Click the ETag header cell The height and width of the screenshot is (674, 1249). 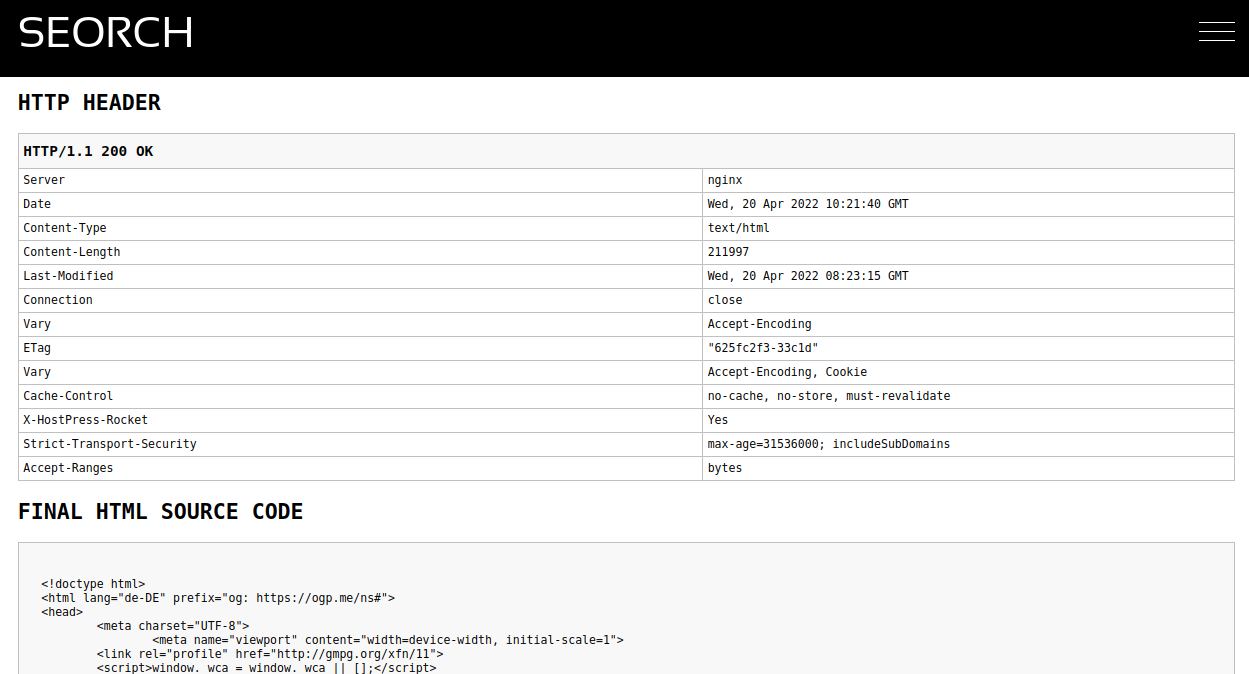361,349
